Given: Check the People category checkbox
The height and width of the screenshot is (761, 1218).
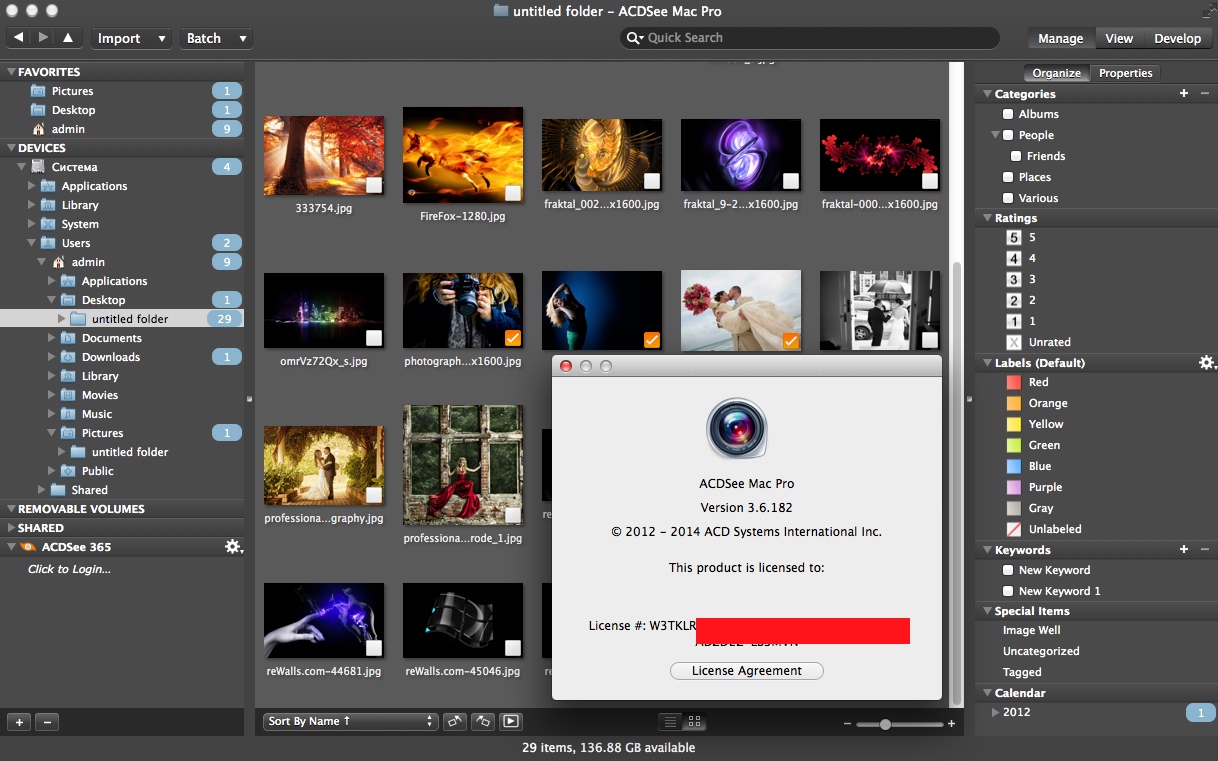Looking at the screenshot, I should coord(1008,135).
